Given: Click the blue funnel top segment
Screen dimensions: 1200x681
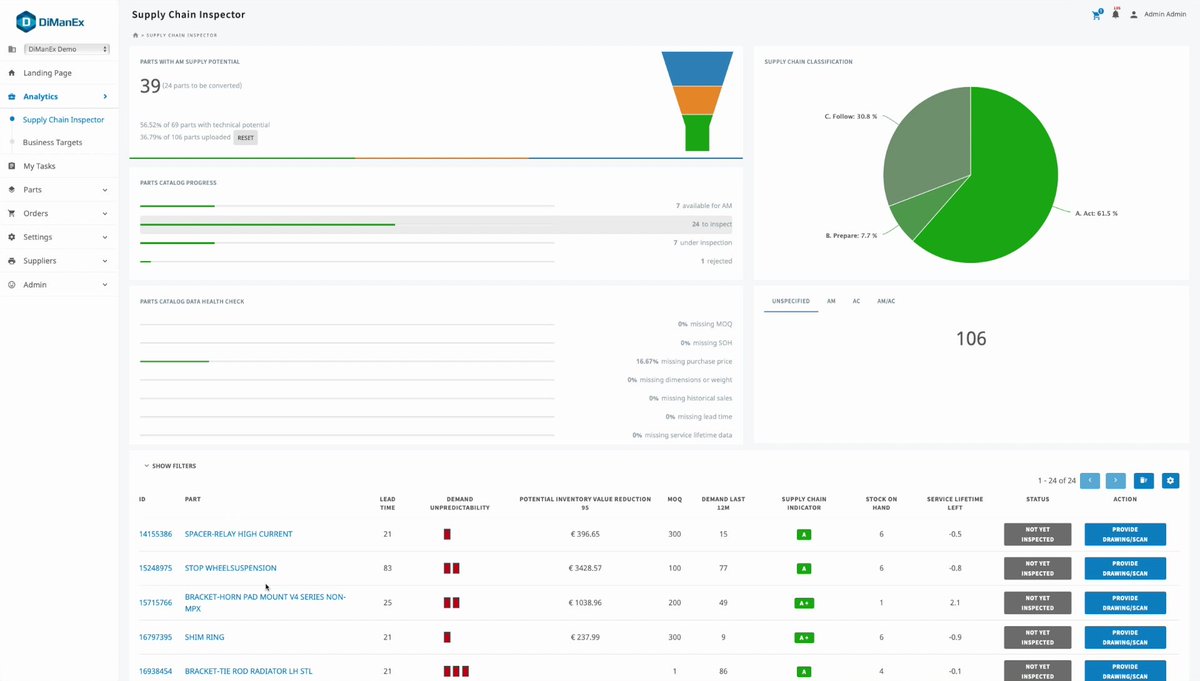Looking at the screenshot, I should tap(698, 68).
